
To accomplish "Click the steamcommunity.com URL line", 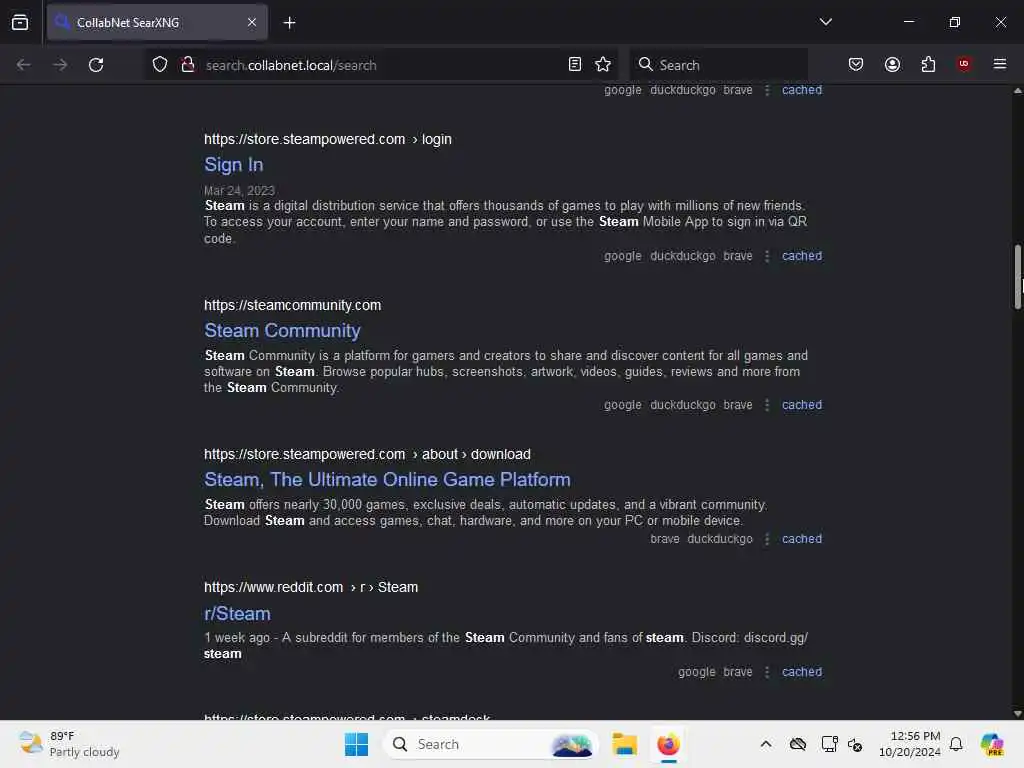I will point(293,305).
